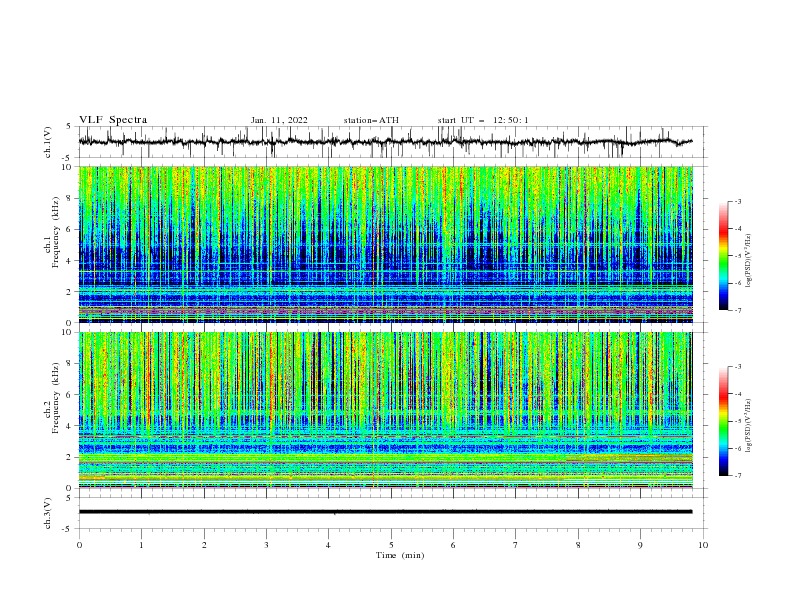Click the ch.2 spectrogram PSD color bar
The height and width of the screenshot is (612, 792).
pyautogui.click(x=723, y=421)
